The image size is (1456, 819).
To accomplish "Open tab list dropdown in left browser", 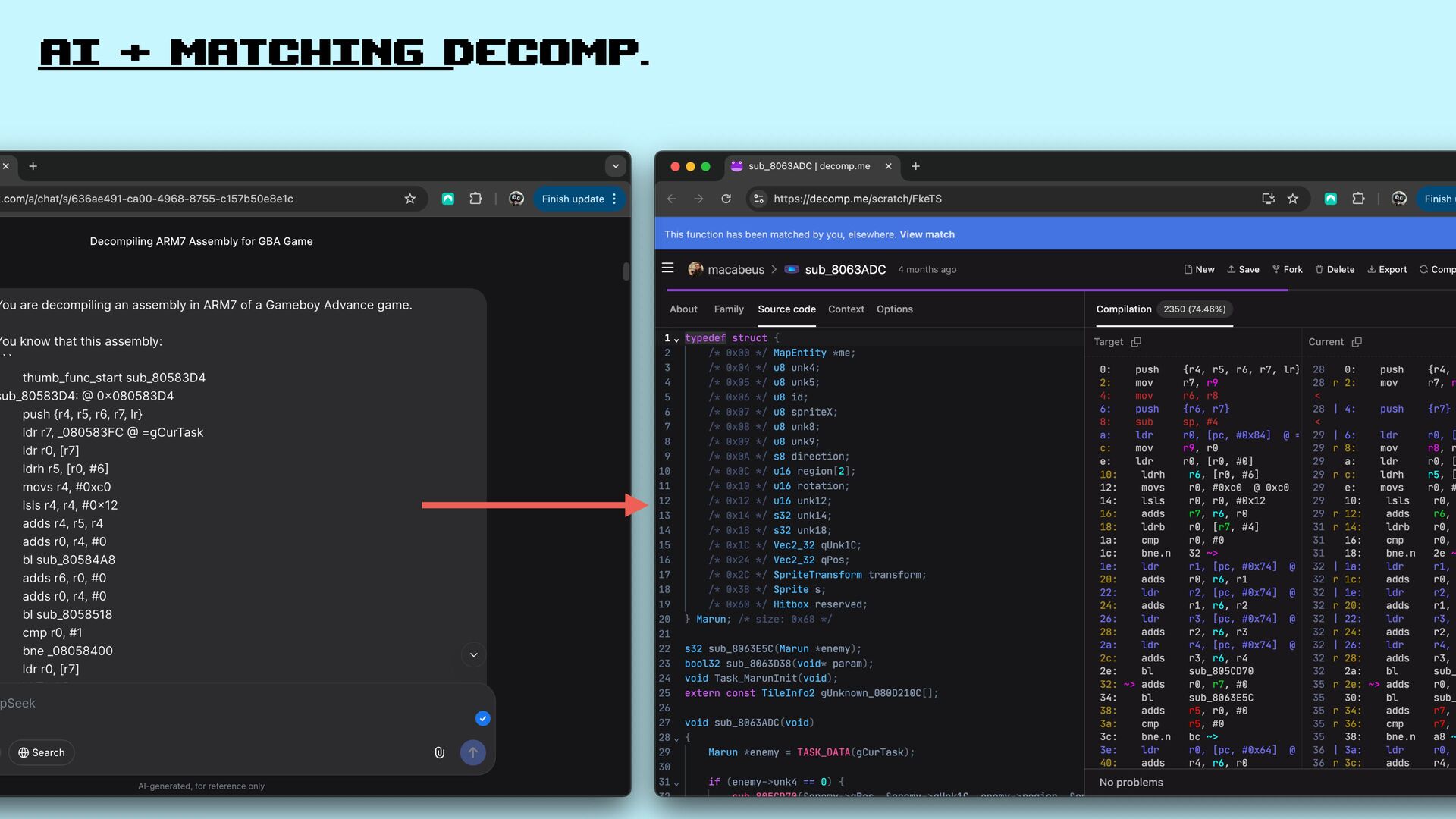I will pos(615,166).
